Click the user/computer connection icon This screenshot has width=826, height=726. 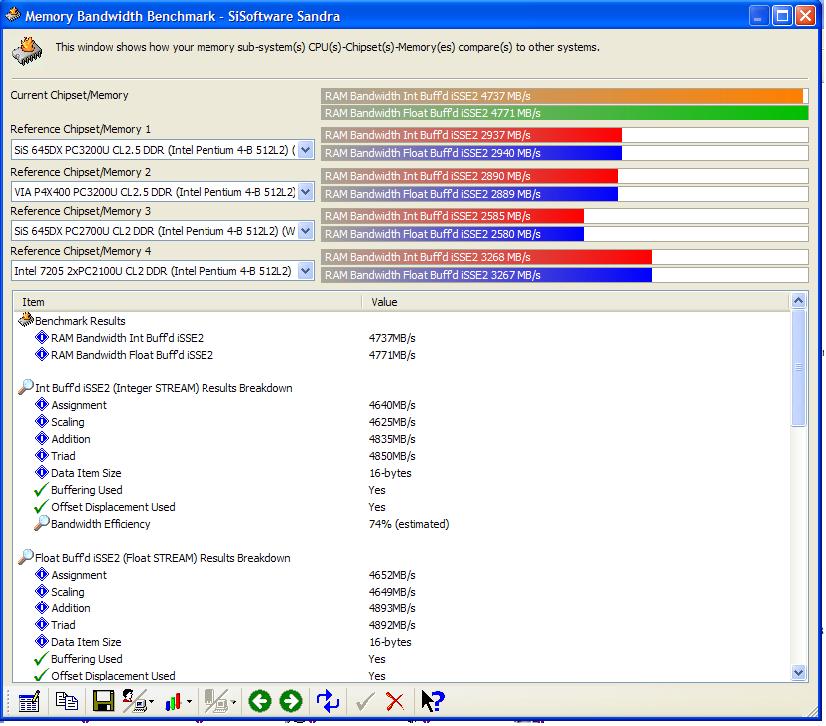tap(135, 701)
